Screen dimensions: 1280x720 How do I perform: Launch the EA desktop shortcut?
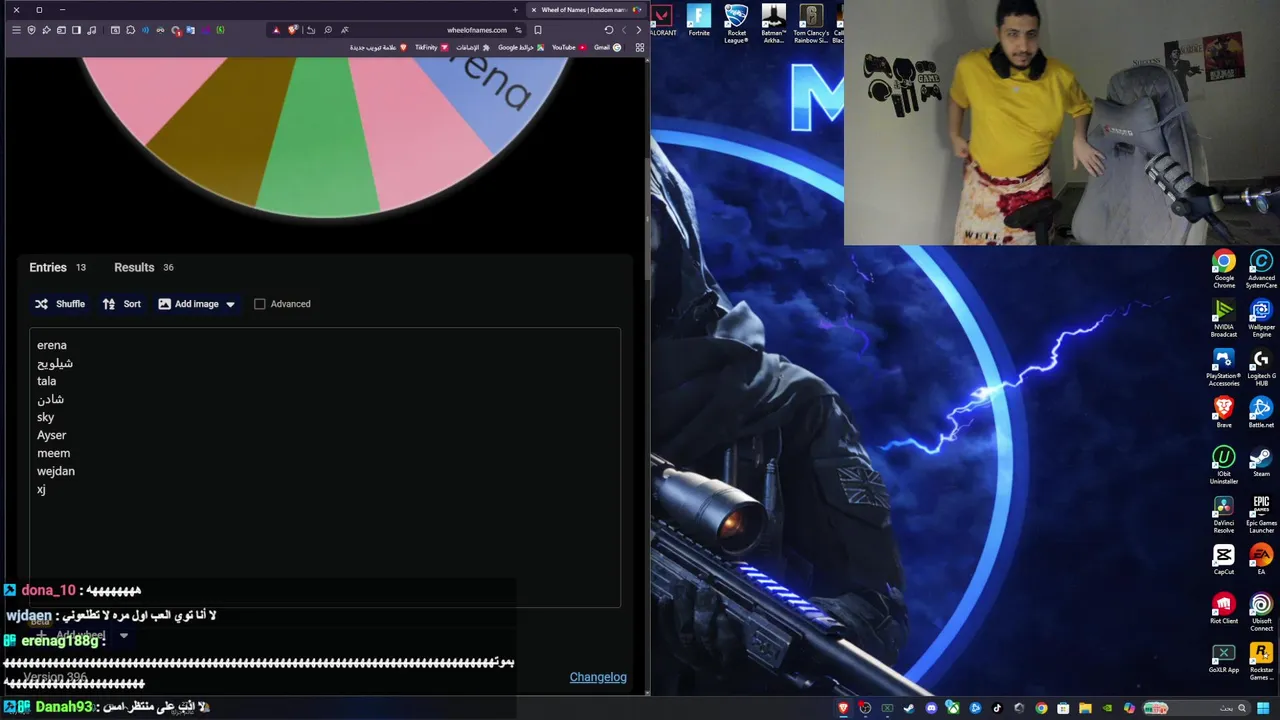click(1261, 560)
